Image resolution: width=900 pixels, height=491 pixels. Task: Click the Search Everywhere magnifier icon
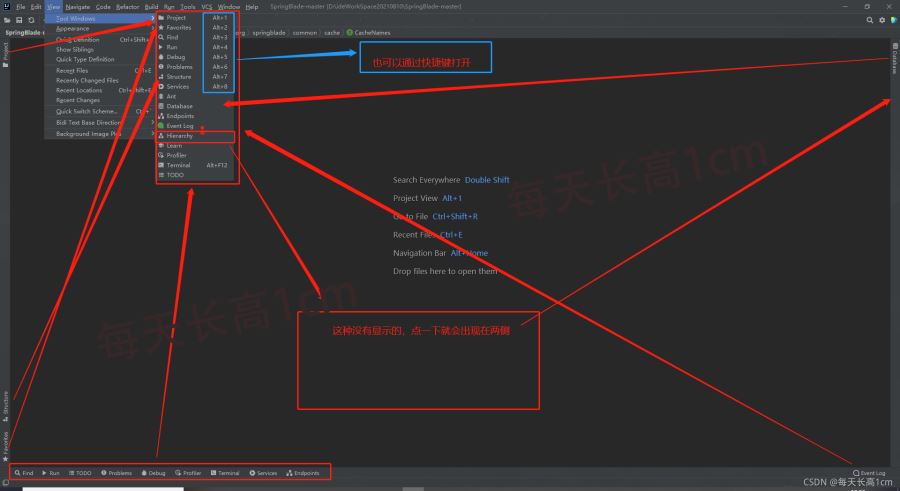click(870, 19)
